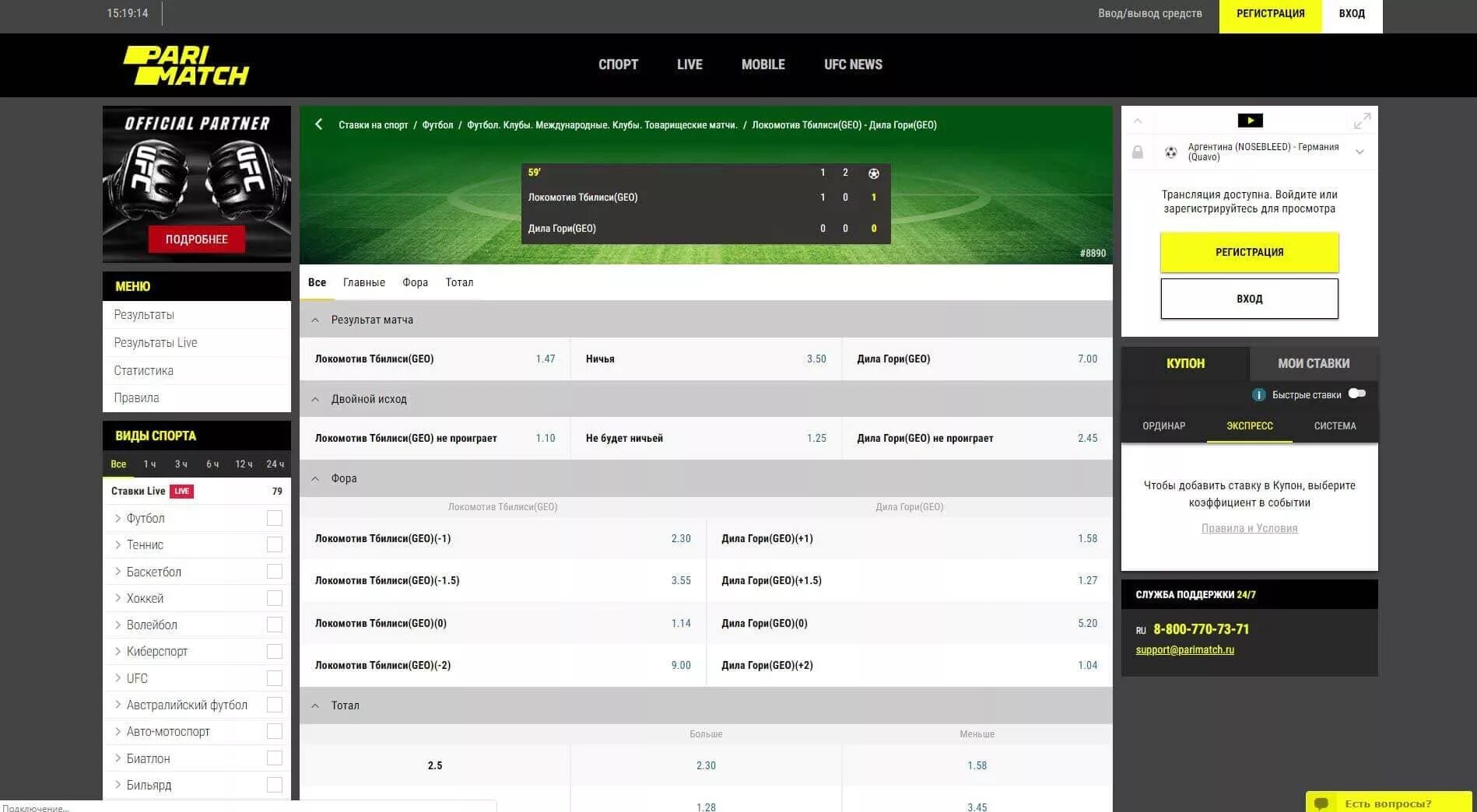Open Ввод/вывод средств link

[x=1149, y=13]
